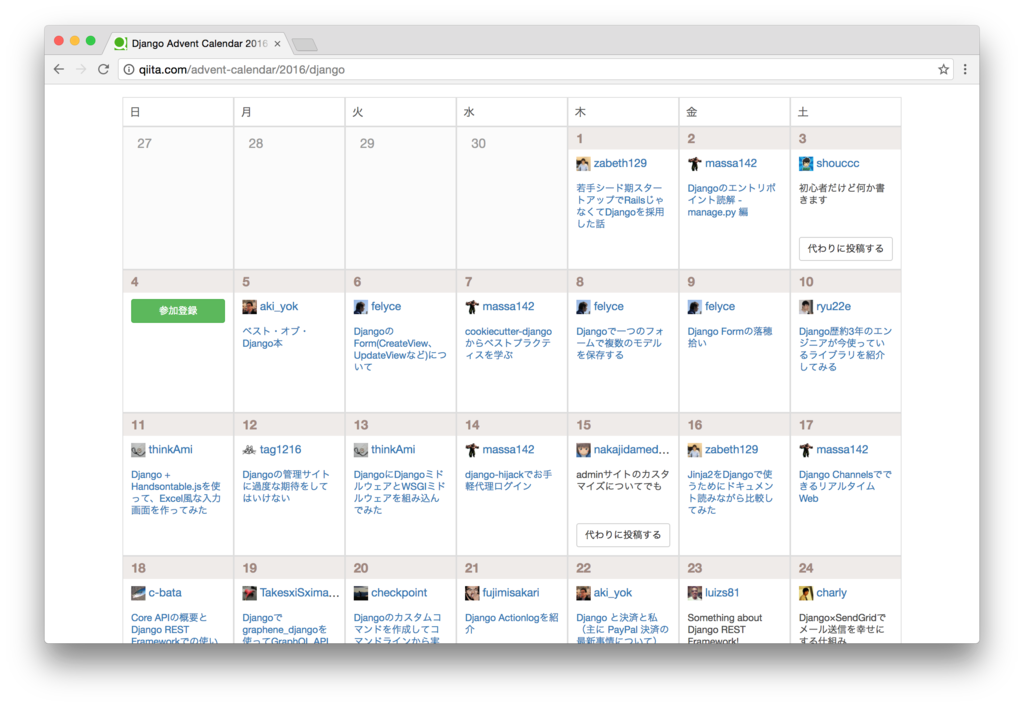Open article cookiecutter-djangoからベストプラクティスを学ぶ
This screenshot has width=1024, height=707.
coord(508,343)
